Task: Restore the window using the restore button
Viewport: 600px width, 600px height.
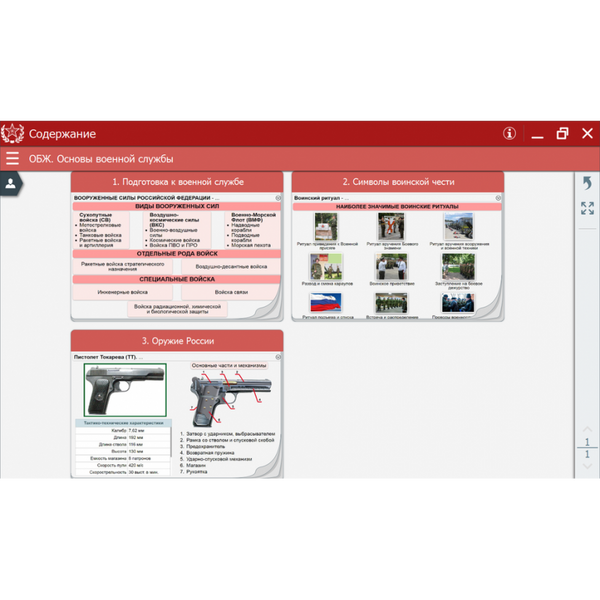Action: [562, 133]
